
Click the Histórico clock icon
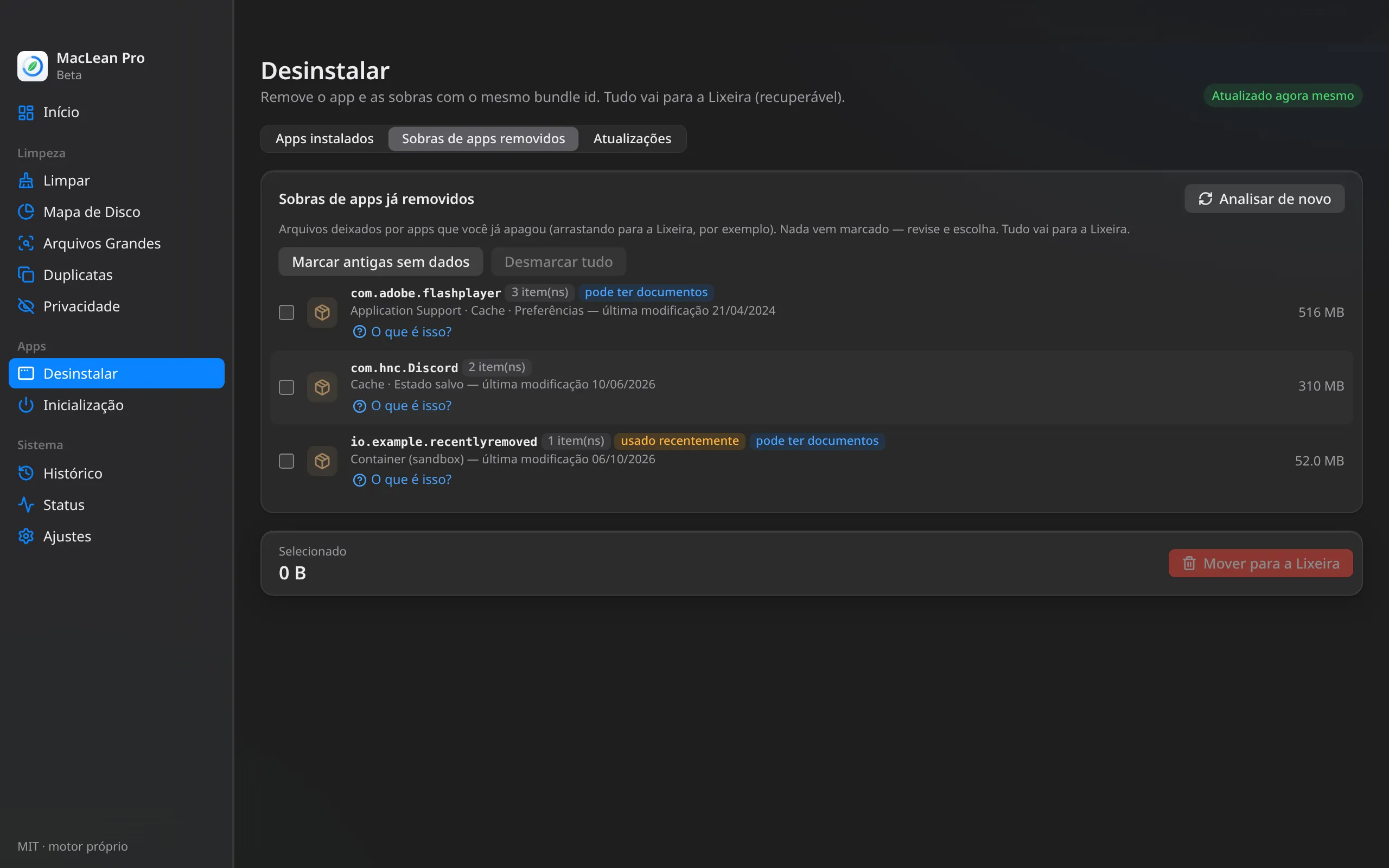pos(26,473)
